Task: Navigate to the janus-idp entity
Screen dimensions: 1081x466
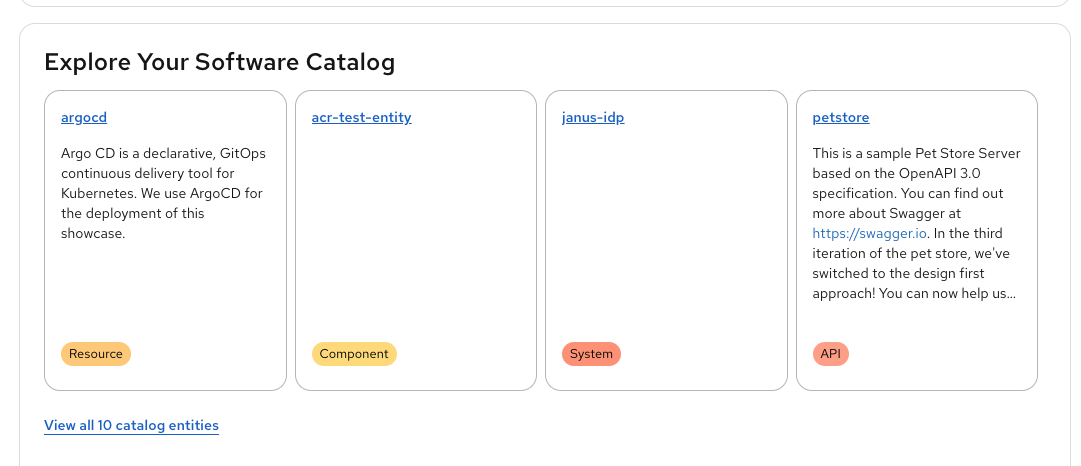Action: point(594,118)
